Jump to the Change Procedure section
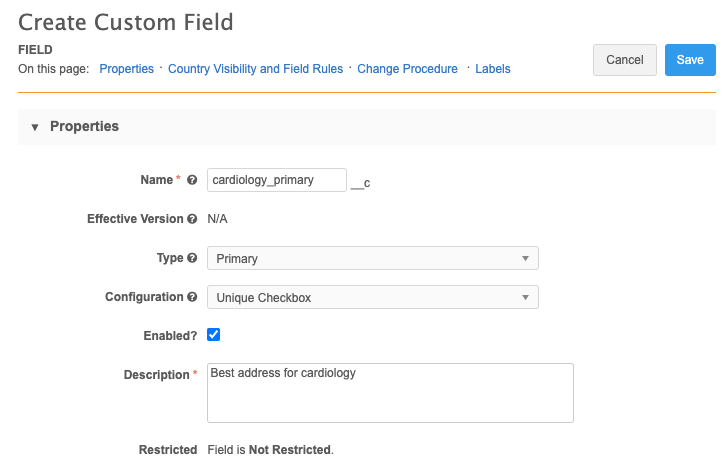Viewport: 726px width, 468px height. pos(407,69)
